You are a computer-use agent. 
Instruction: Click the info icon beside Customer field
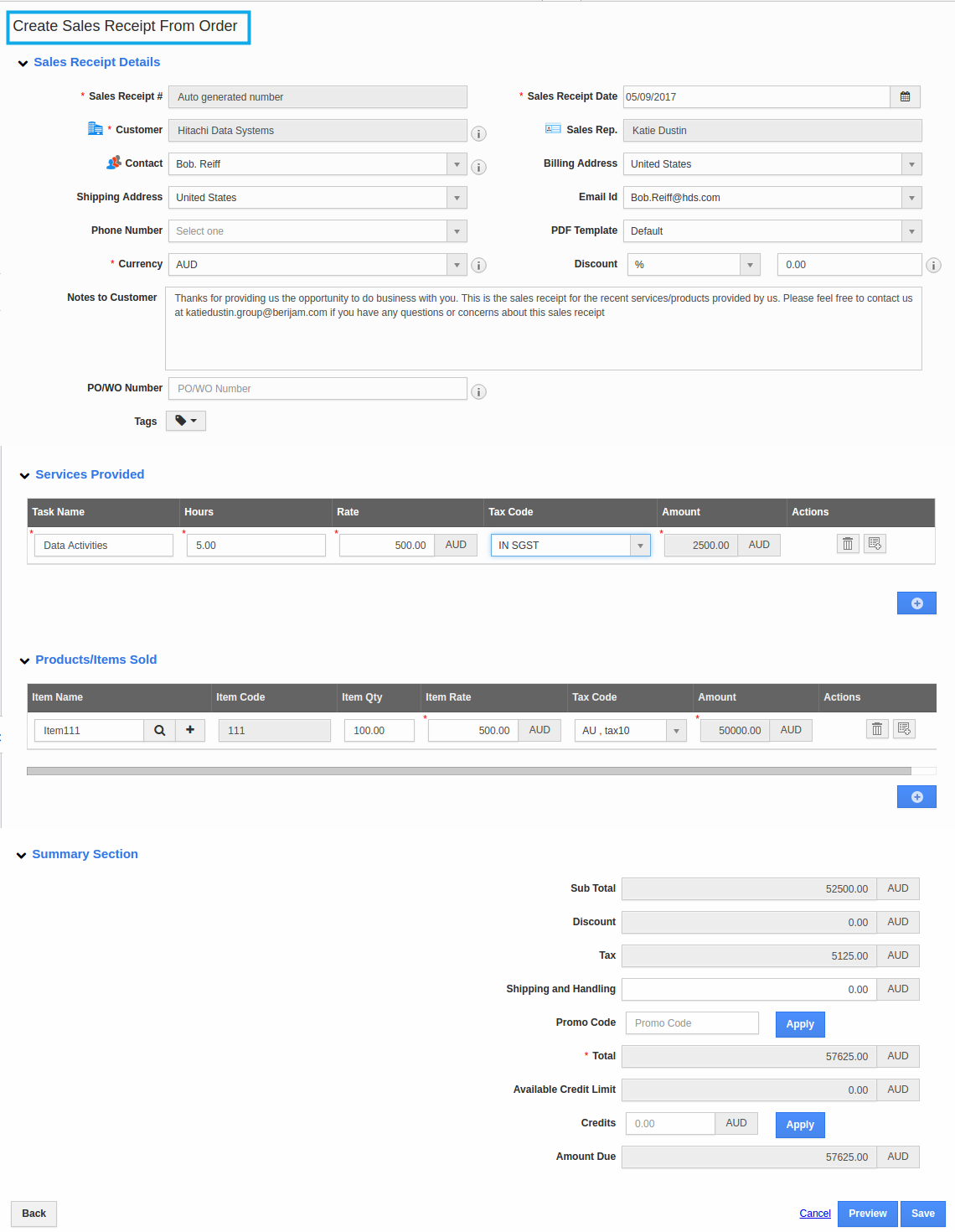point(478,133)
